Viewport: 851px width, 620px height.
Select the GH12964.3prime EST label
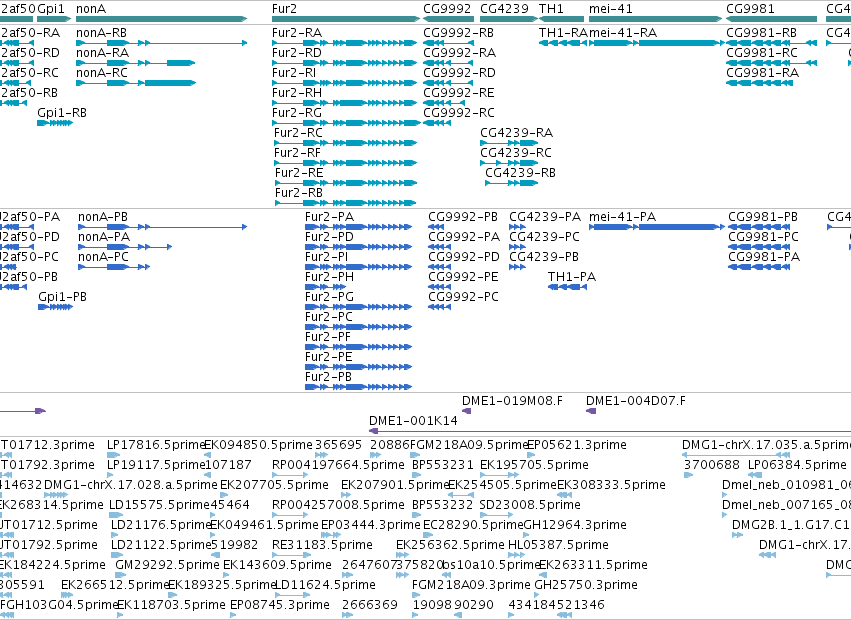click(x=575, y=525)
